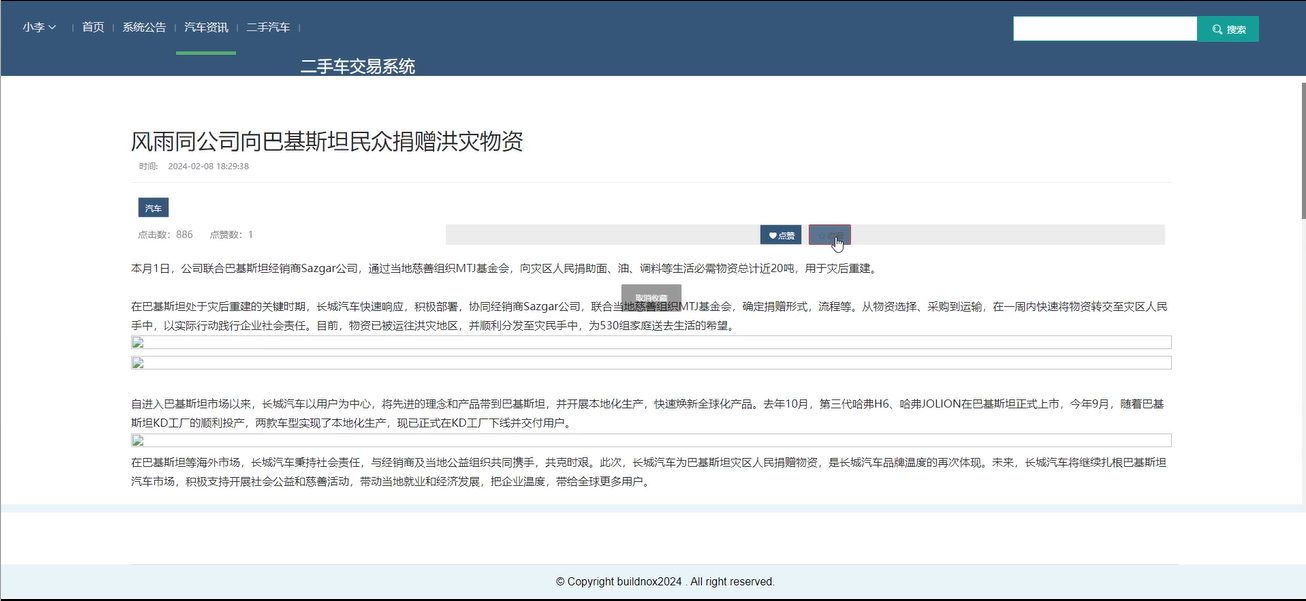Click the paragraph starting 在巴基斯坦等海外市场
Viewport: 1306px width, 601px height.
click(649, 472)
